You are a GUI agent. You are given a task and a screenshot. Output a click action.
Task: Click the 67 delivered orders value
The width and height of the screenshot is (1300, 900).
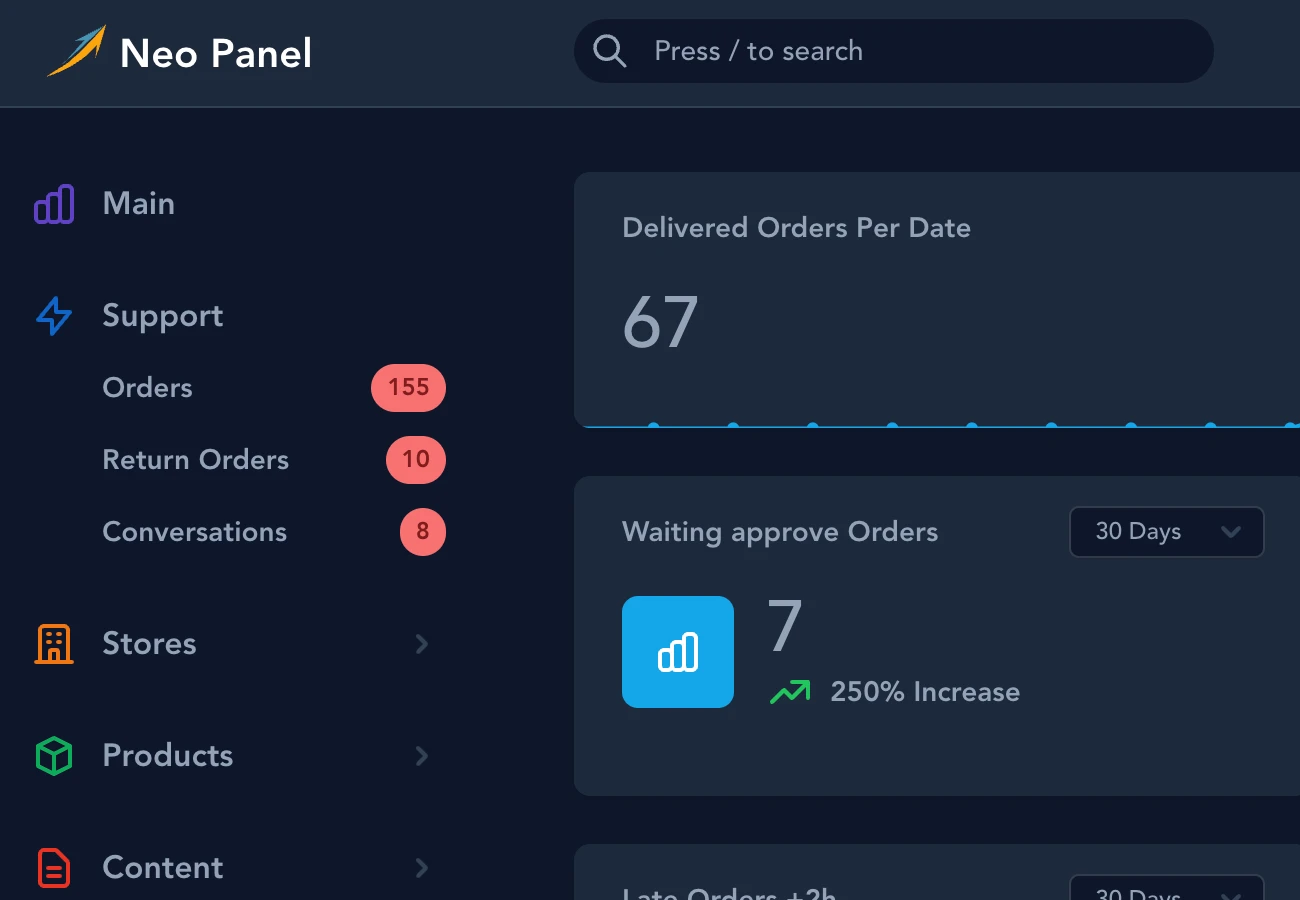660,323
